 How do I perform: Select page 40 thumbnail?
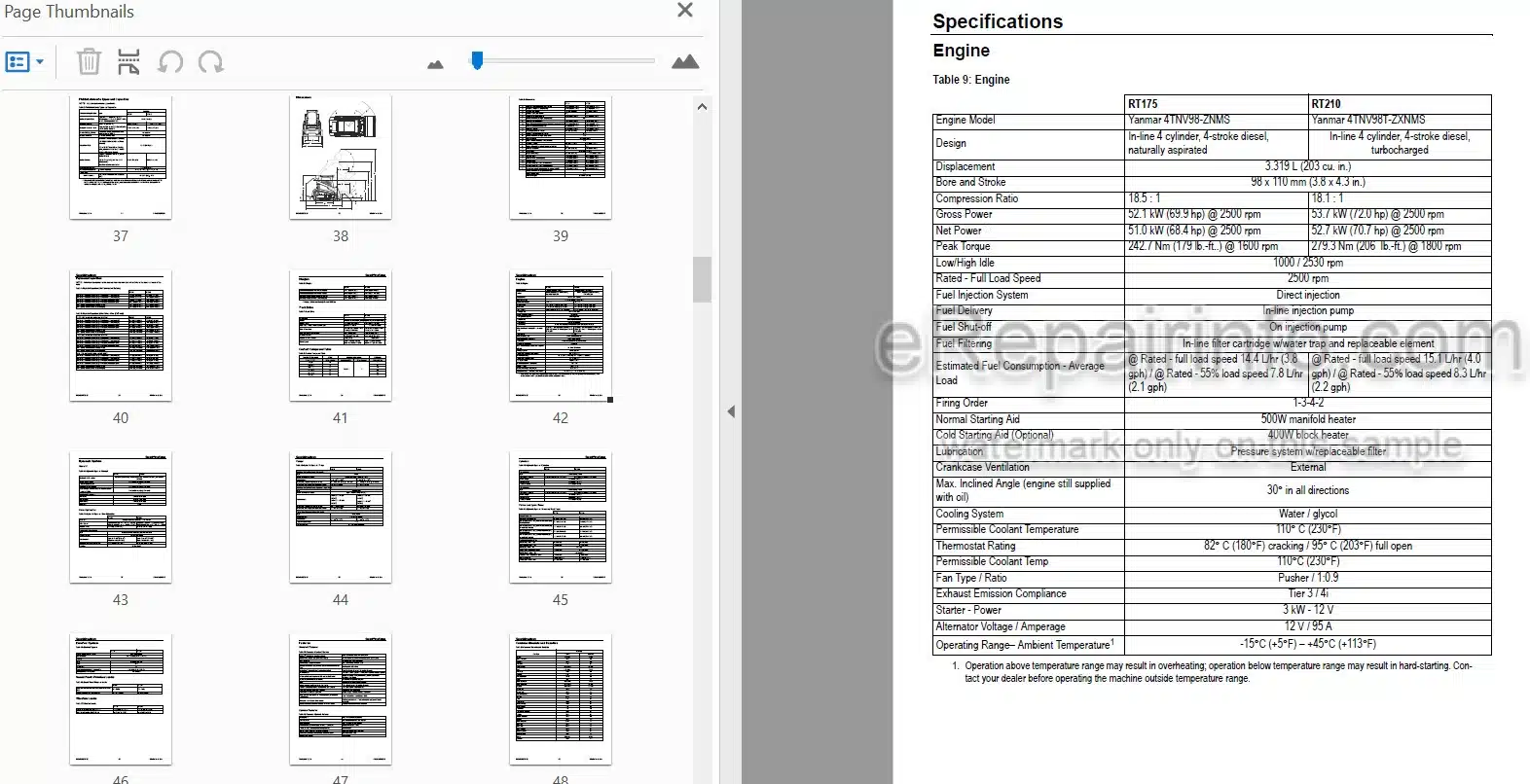pos(121,336)
